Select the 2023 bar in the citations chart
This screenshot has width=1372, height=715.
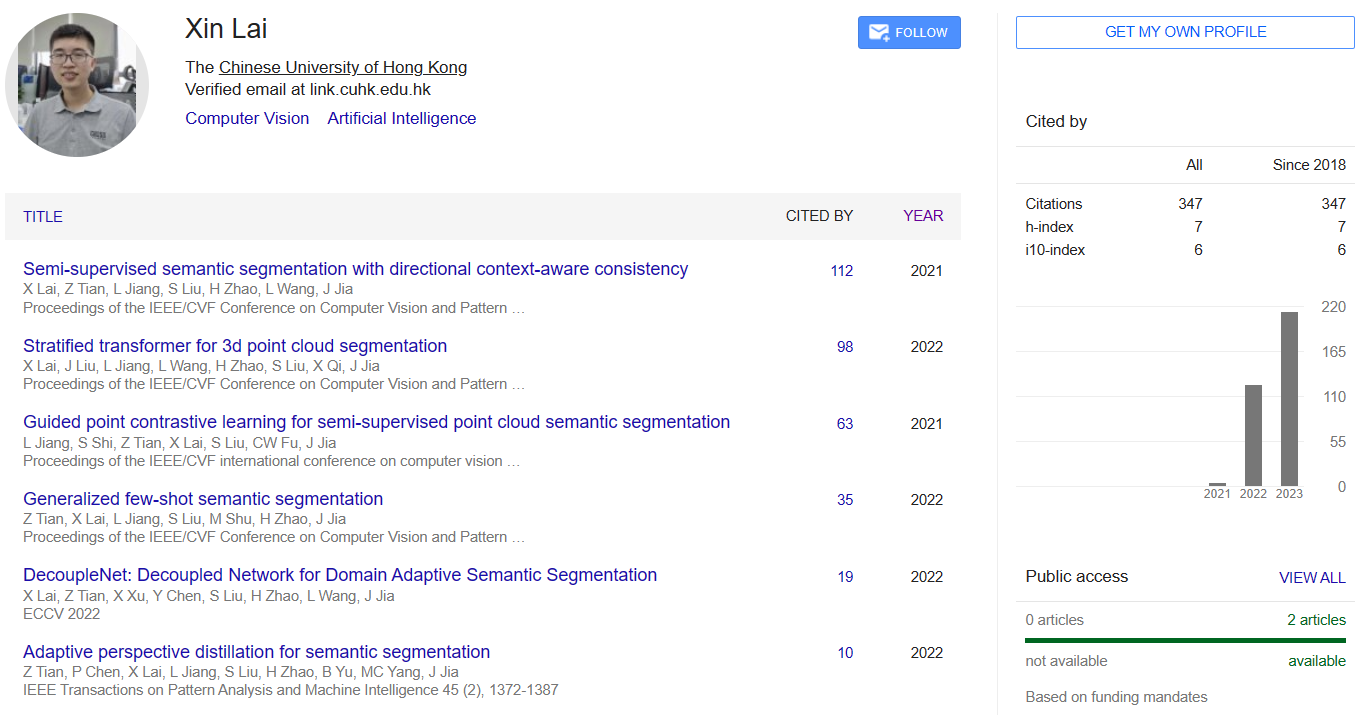coord(1289,400)
